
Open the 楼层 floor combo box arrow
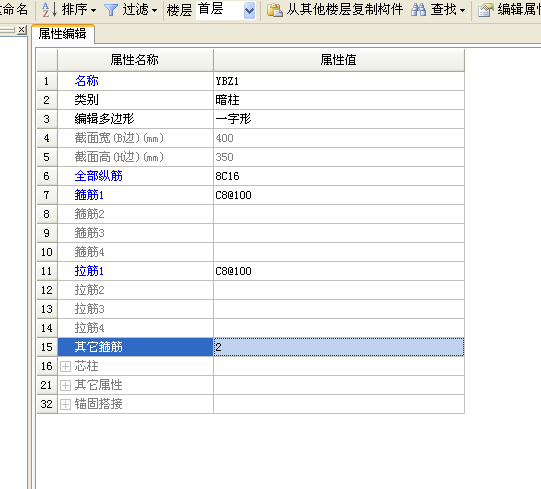pos(249,10)
